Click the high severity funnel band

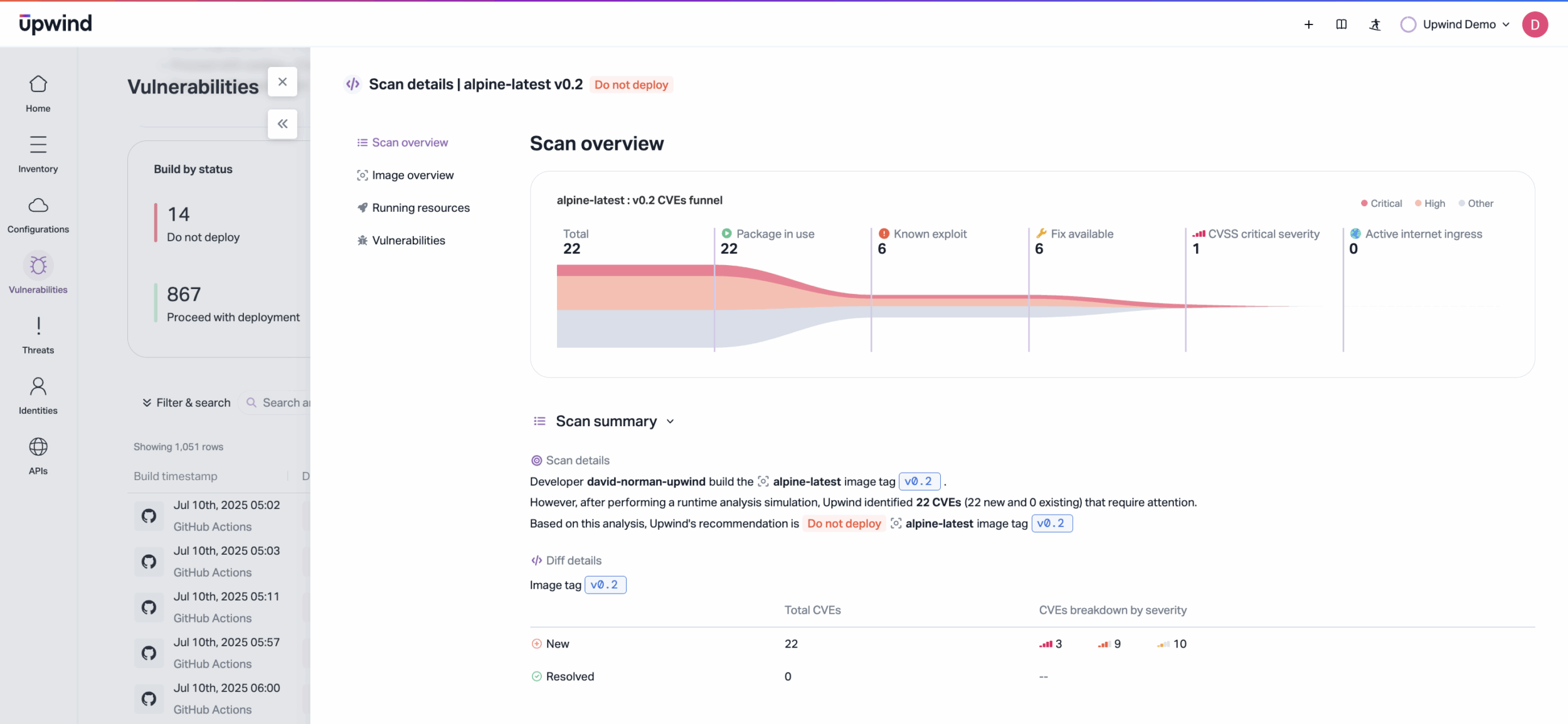(635, 293)
